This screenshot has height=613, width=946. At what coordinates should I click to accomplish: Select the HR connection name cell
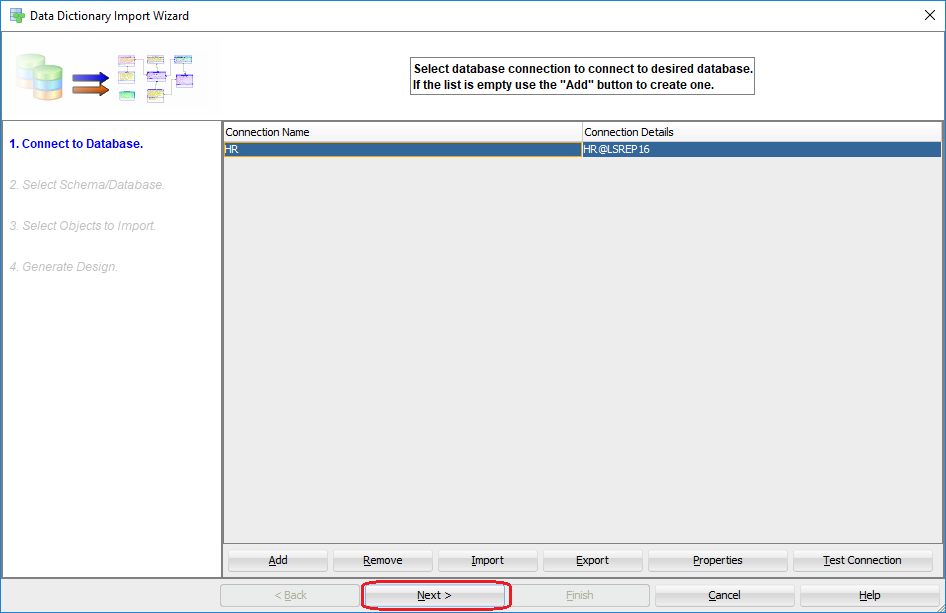click(x=402, y=150)
